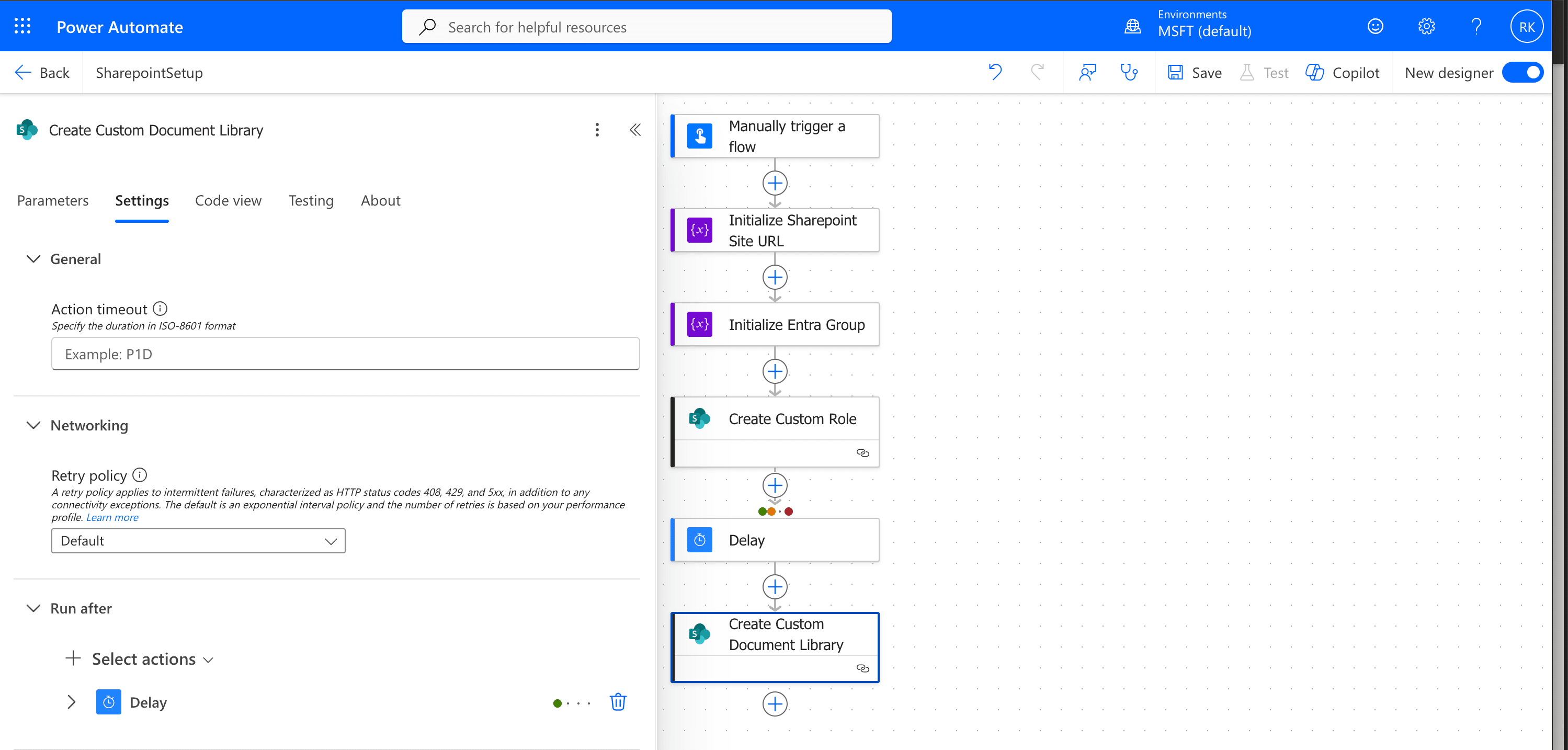Image resolution: width=1568 pixels, height=750 pixels.
Task: Collapse the General section
Action: coord(33,259)
